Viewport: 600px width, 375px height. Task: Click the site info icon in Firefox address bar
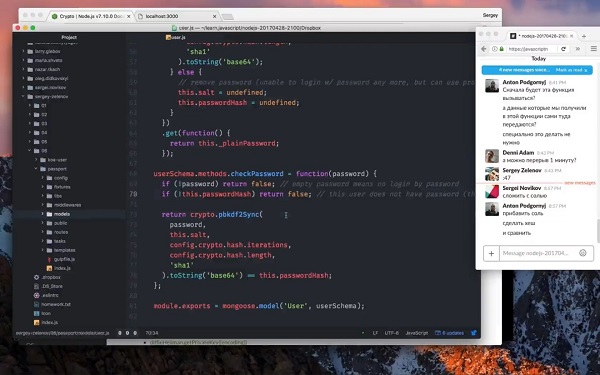point(495,49)
